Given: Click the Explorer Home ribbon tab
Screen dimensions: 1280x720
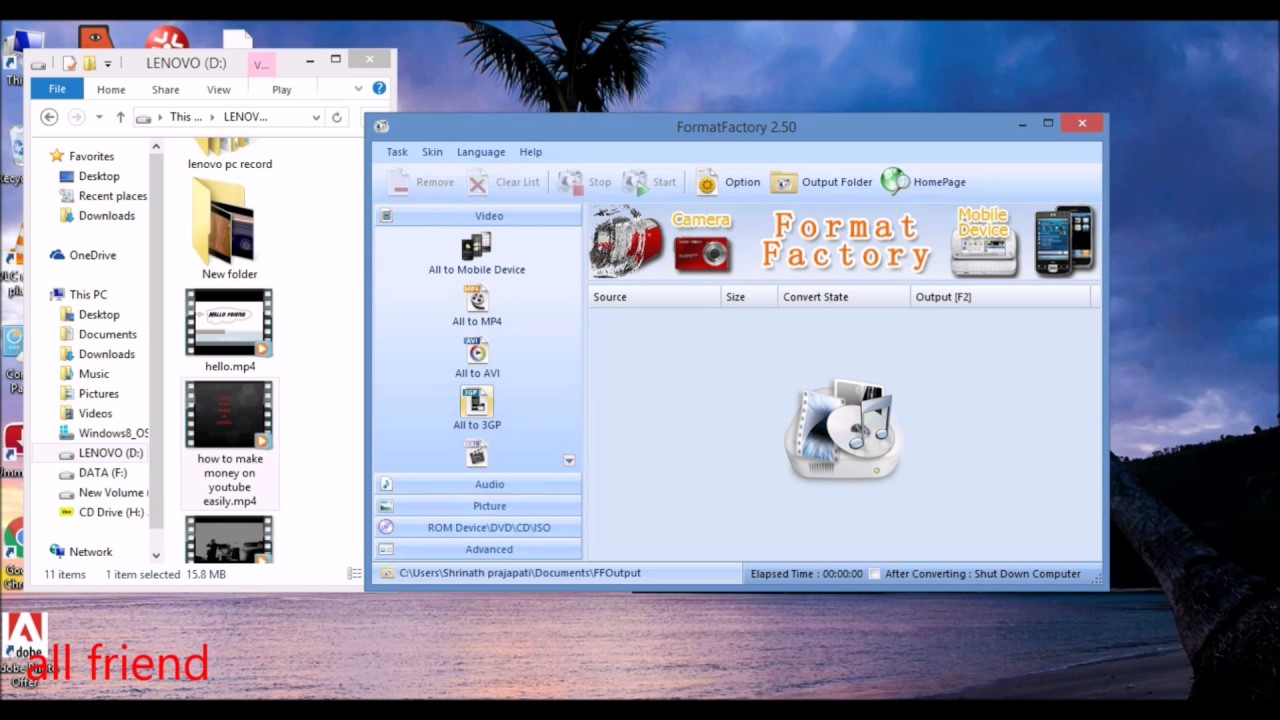Looking at the screenshot, I should (111, 89).
